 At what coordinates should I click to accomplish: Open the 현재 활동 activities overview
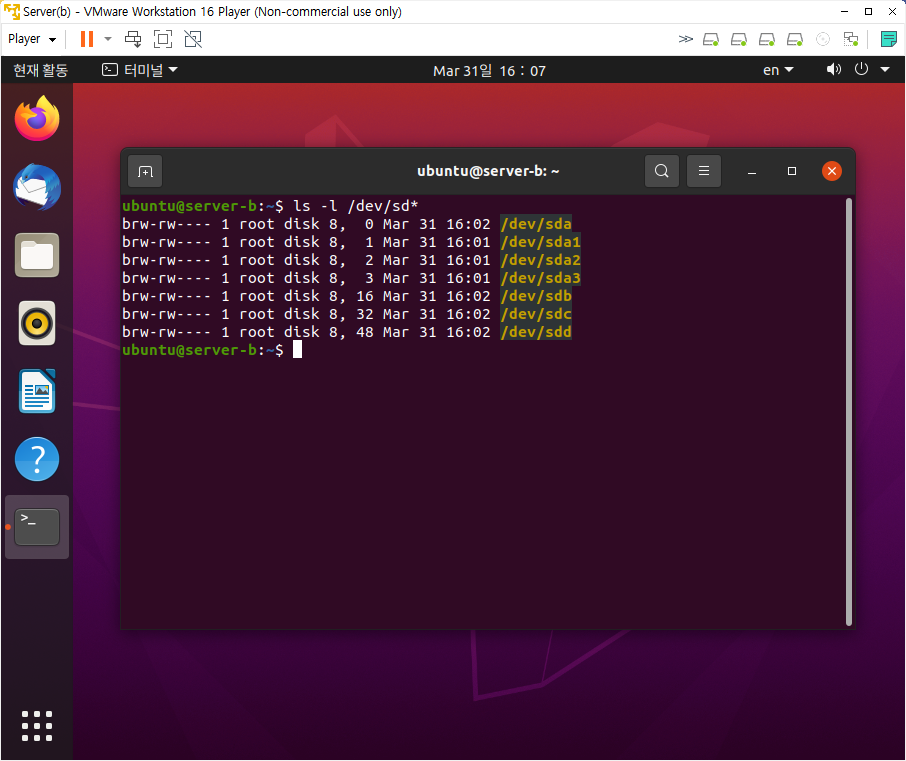pos(40,70)
